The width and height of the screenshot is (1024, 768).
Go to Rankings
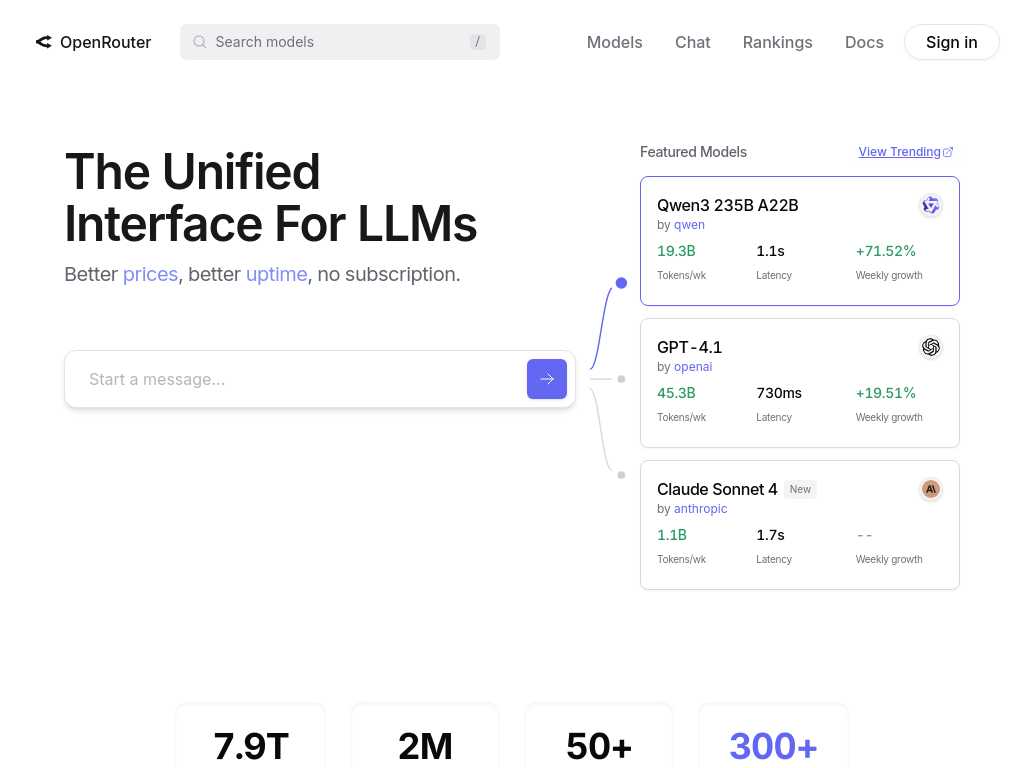tap(777, 42)
